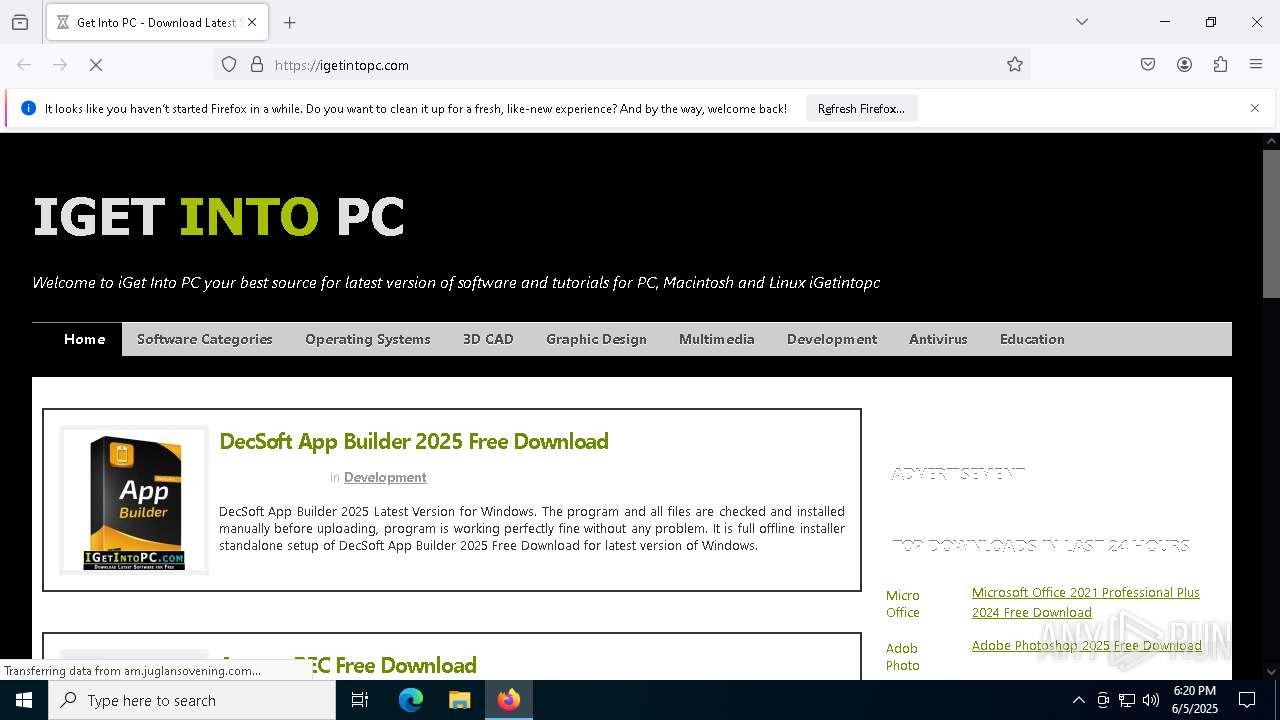Screen dimensions: 1280x720
Task: Open the volume speaker tray icon
Action: [x=1151, y=700]
